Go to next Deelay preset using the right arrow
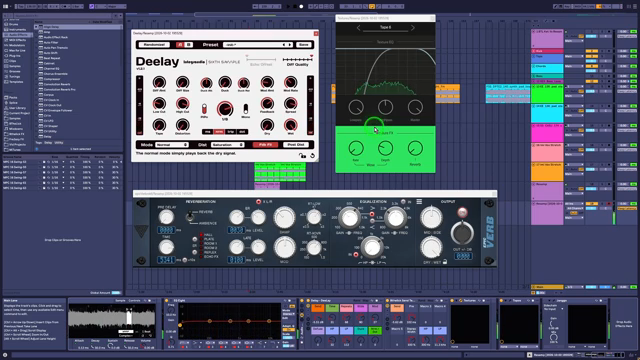 point(290,44)
